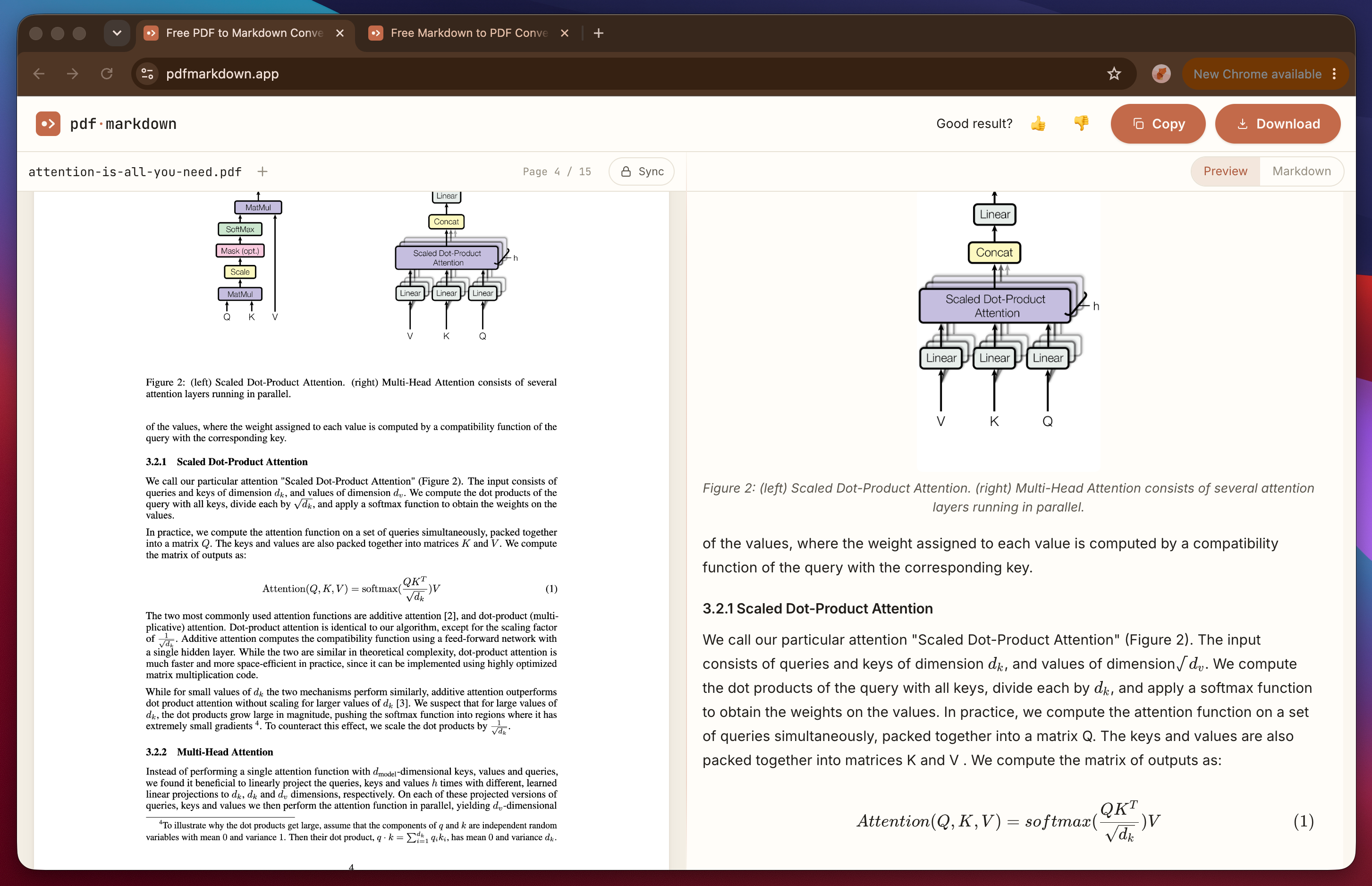The width and height of the screenshot is (1372, 886).
Task: Click the pdf·markdown logo icon
Action: point(48,124)
